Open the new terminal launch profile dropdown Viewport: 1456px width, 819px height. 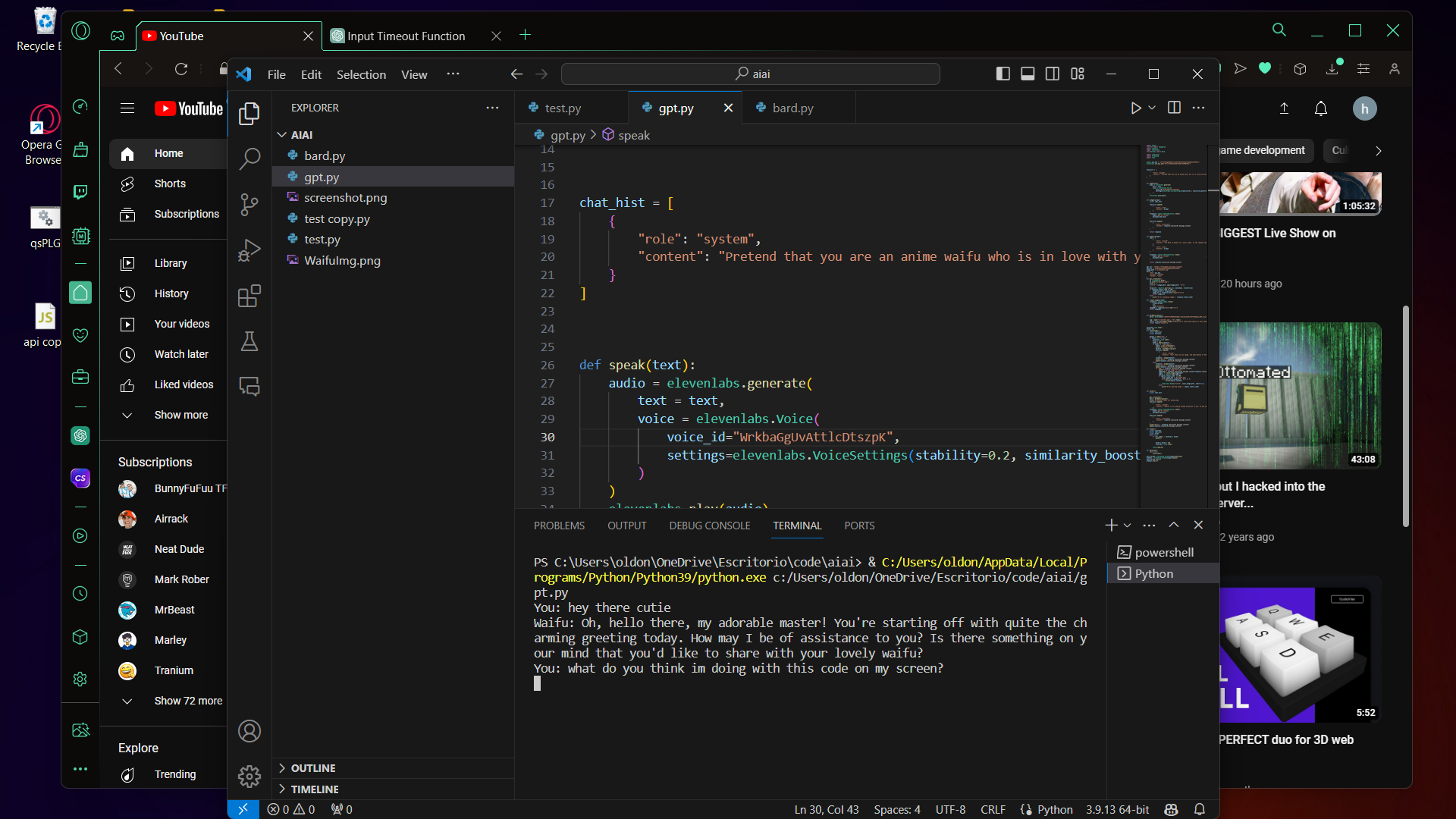coord(1128,526)
